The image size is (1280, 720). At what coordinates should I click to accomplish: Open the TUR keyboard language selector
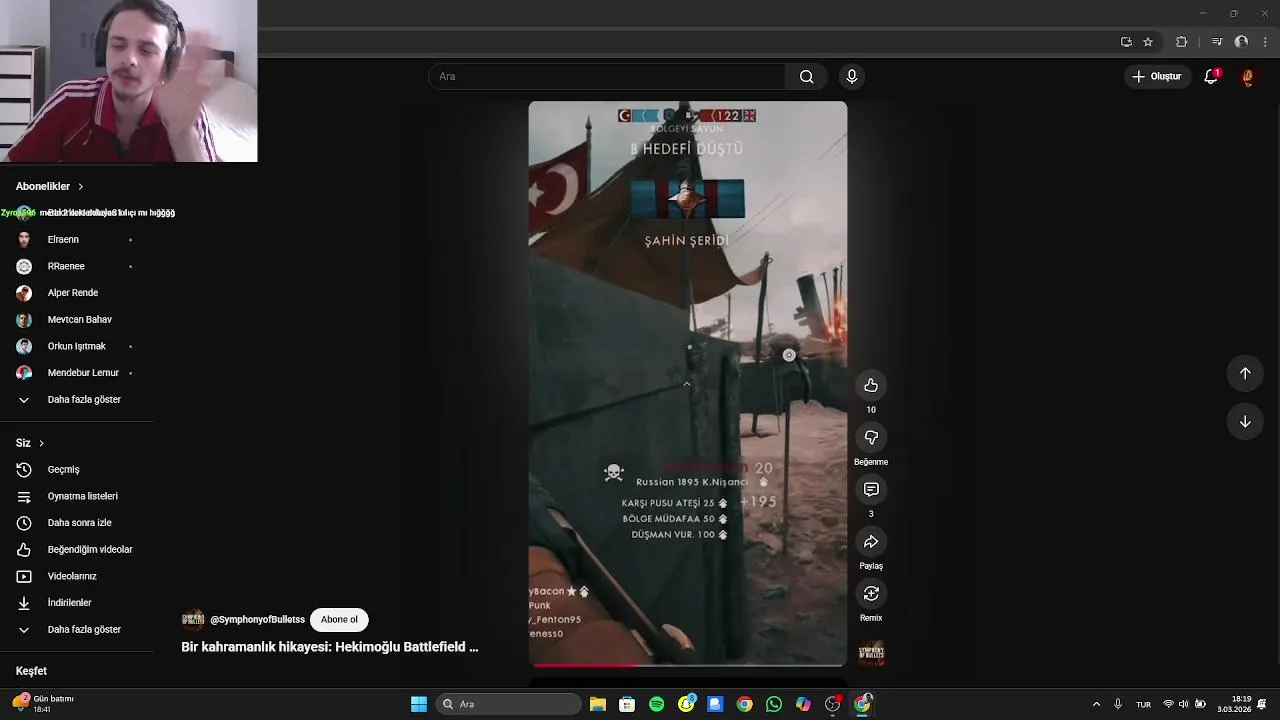[1143, 704]
